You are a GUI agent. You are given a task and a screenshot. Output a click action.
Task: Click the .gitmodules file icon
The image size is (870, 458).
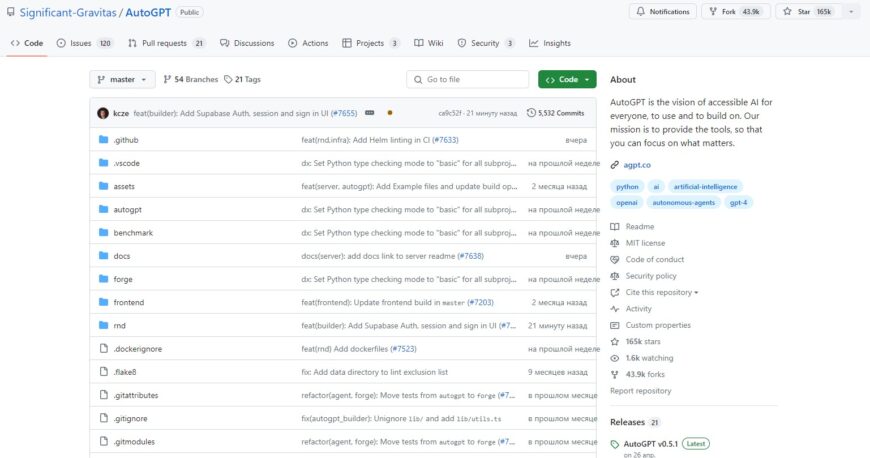(103, 441)
